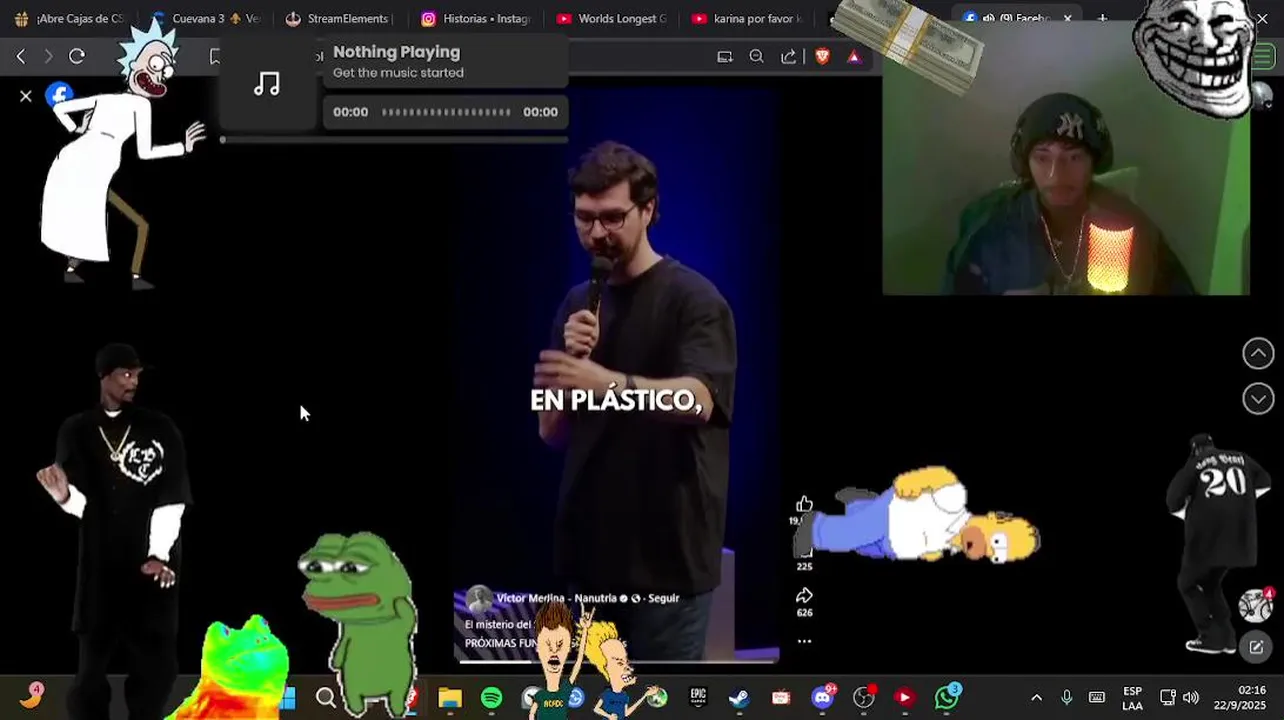The image size is (1284, 720).
Task: Show hidden system tray icons
Action: pos(1036,697)
